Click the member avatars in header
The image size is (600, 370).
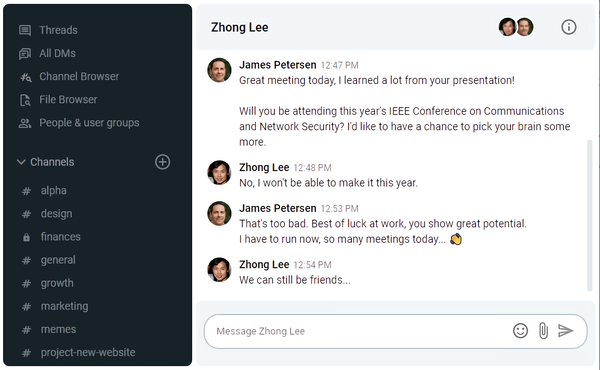[516, 27]
